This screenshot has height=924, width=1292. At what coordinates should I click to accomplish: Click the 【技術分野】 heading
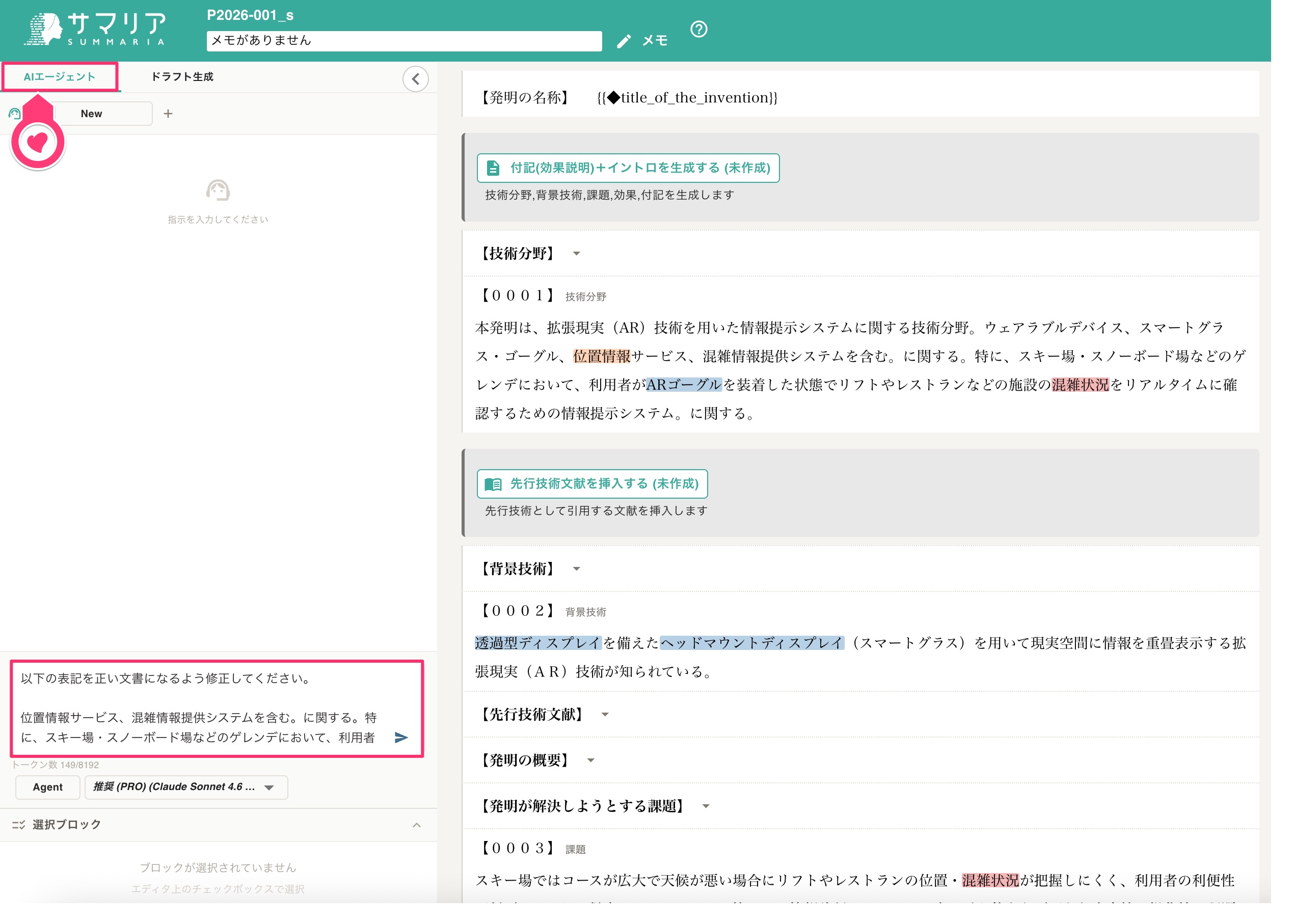tap(517, 254)
